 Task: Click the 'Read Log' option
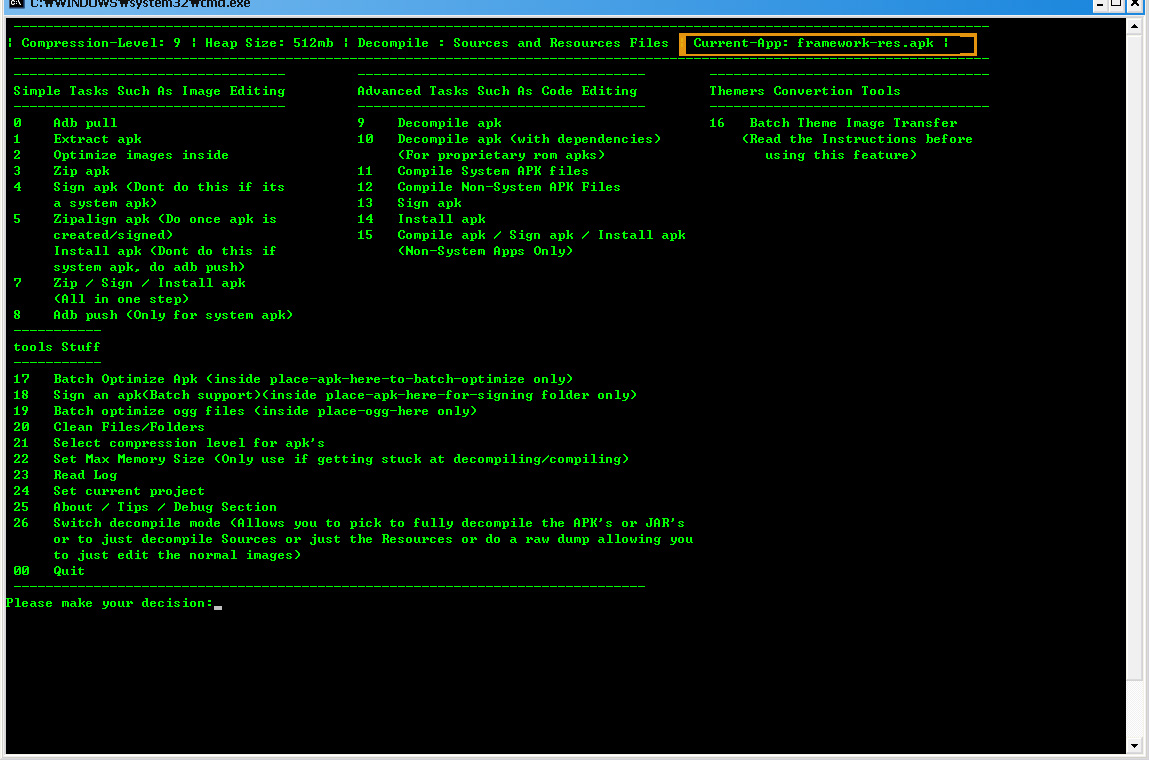click(x=85, y=475)
